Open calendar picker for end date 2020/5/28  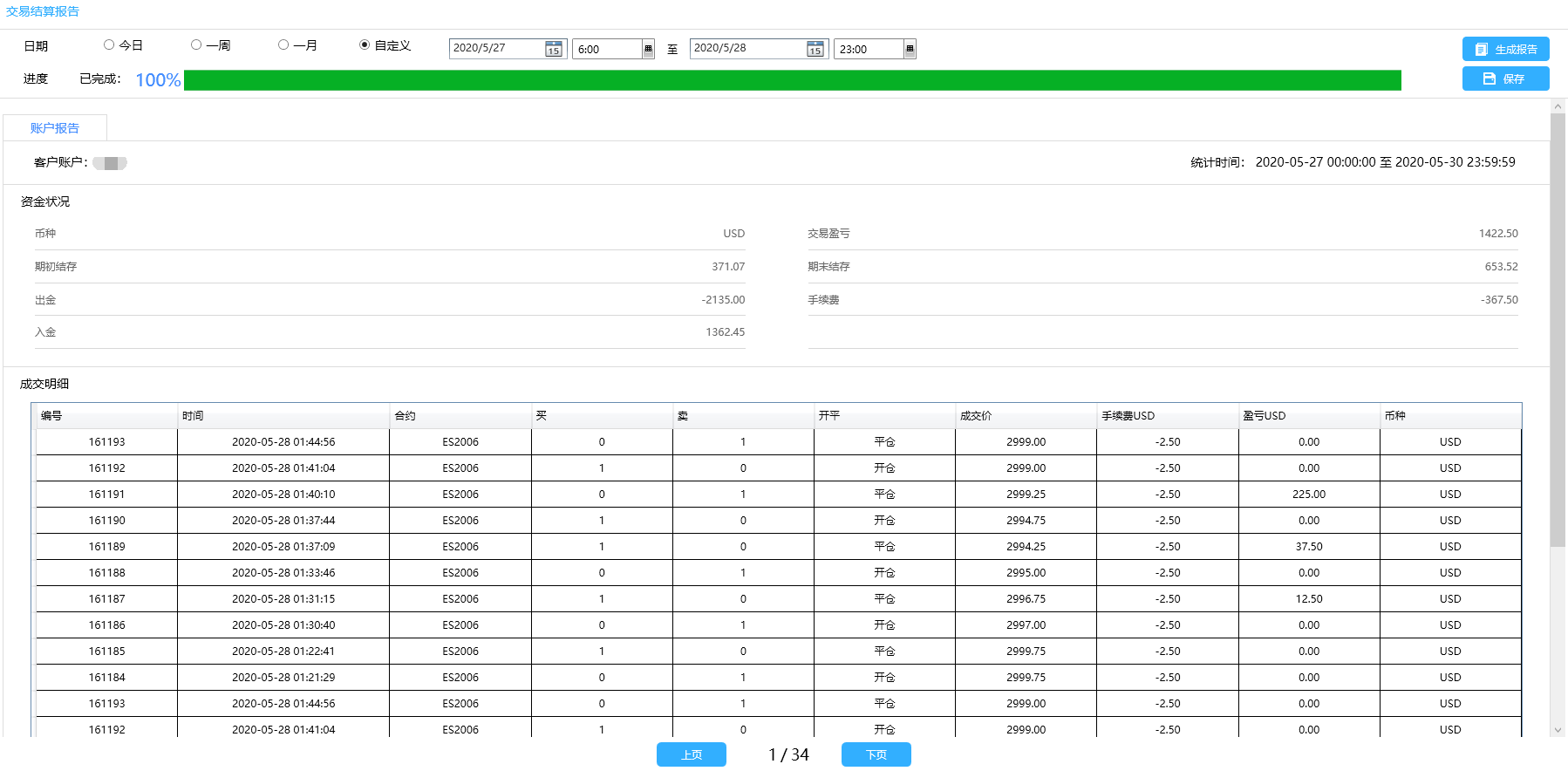[815, 50]
